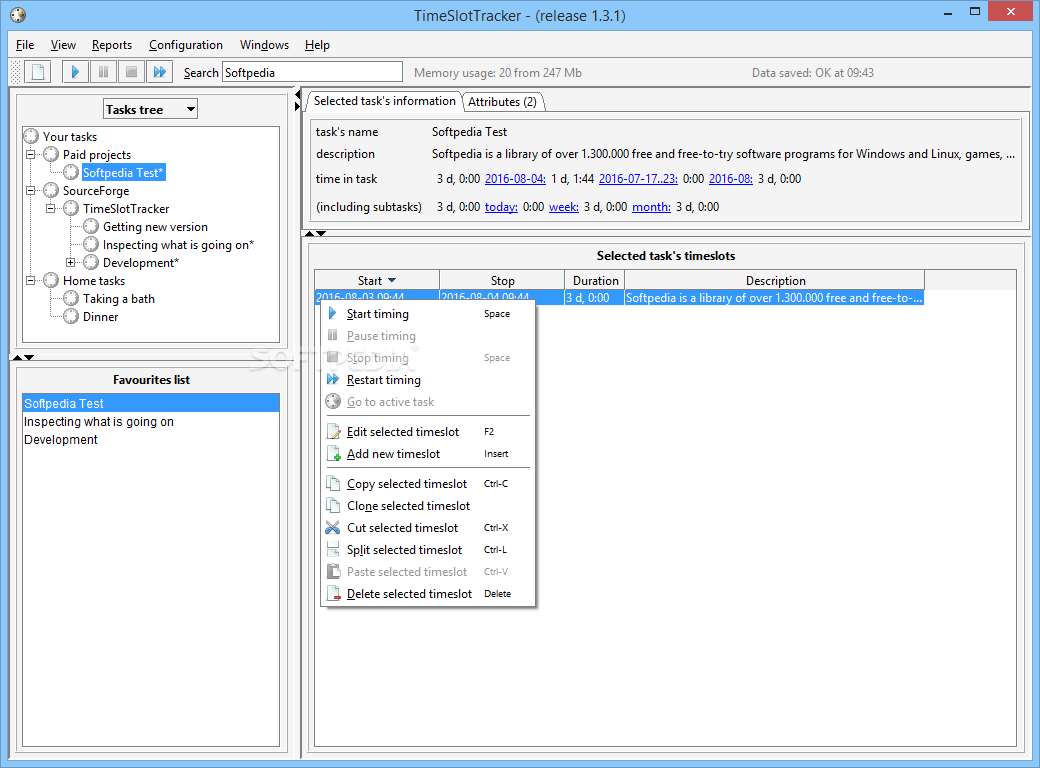
Task: Choose Delete selected timeslot in context menu
Action: [428, 594]
